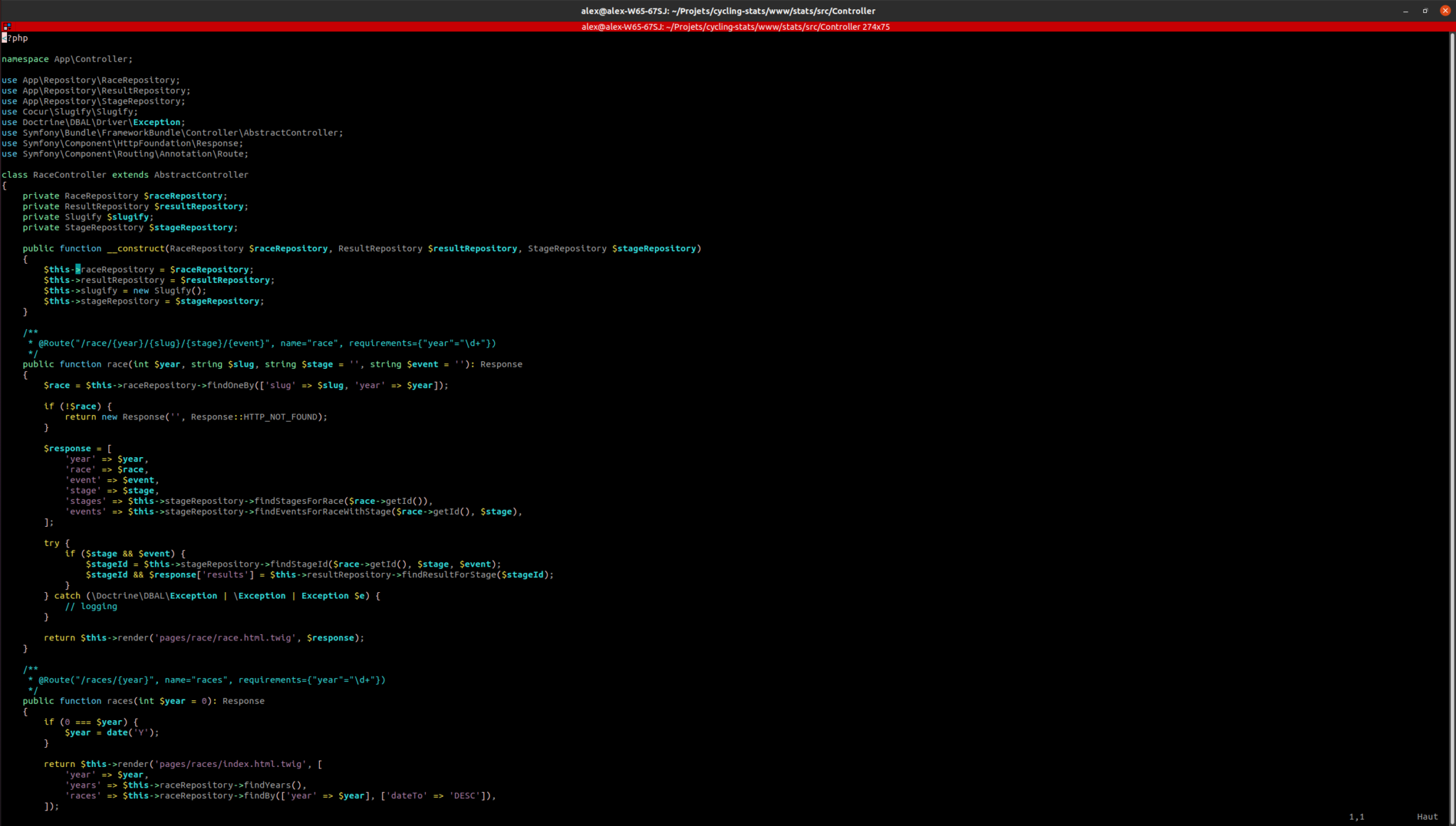Click the 'public function races' definition
Screen dimensions: 1456x826
78,701
